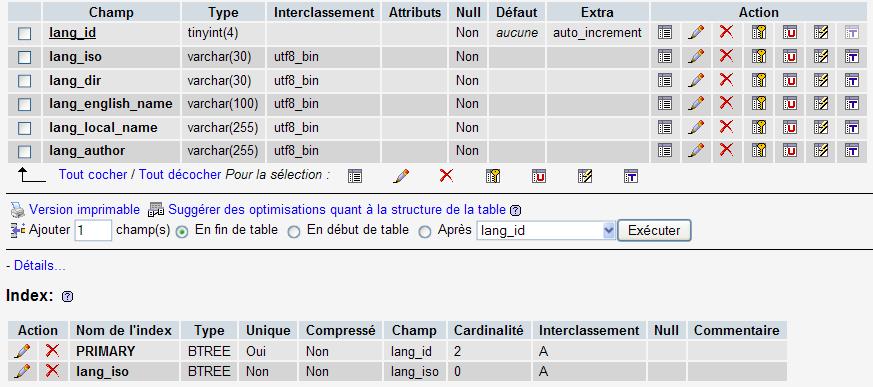Open the table optimization help icon
Viewport: 873px width, 387px height.
tap(516, 210)
